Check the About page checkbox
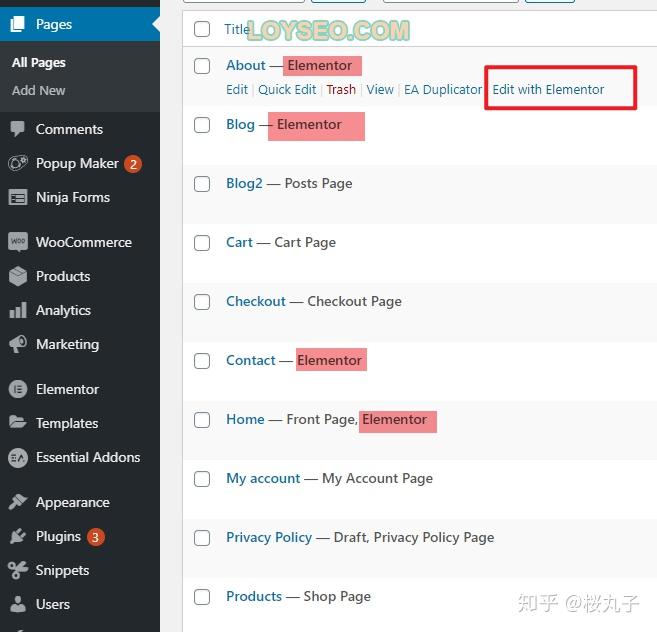The image size is (657, 632). pyautogui.click(x=202, y=66)
